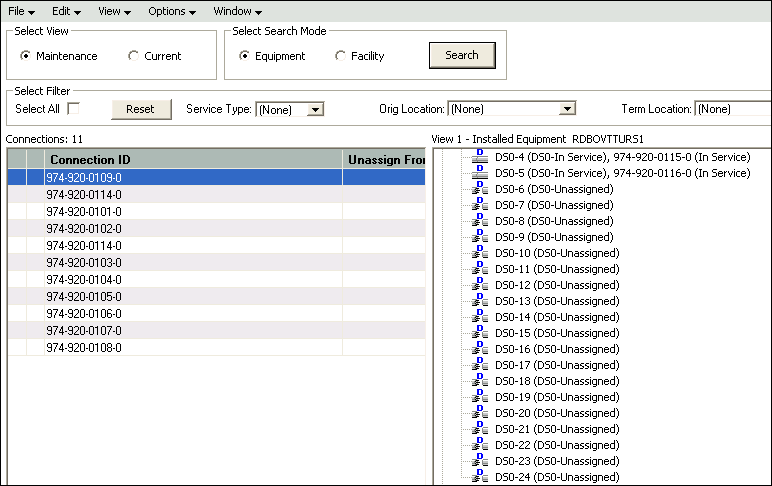Click the DS0-21 unassigned port icon
Image resolution: width=772 pixels, height=486 pixels.
[x=480, y=429]
